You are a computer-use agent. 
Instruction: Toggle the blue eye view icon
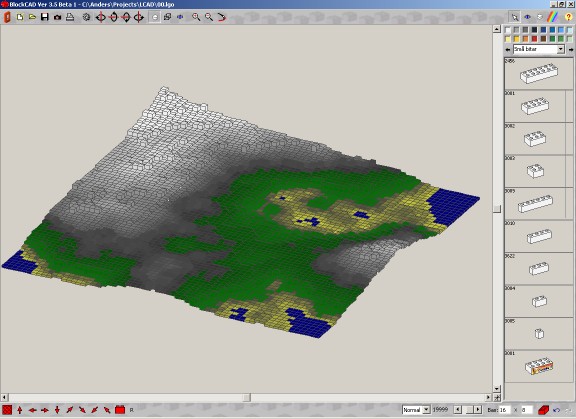pos(528,17)
